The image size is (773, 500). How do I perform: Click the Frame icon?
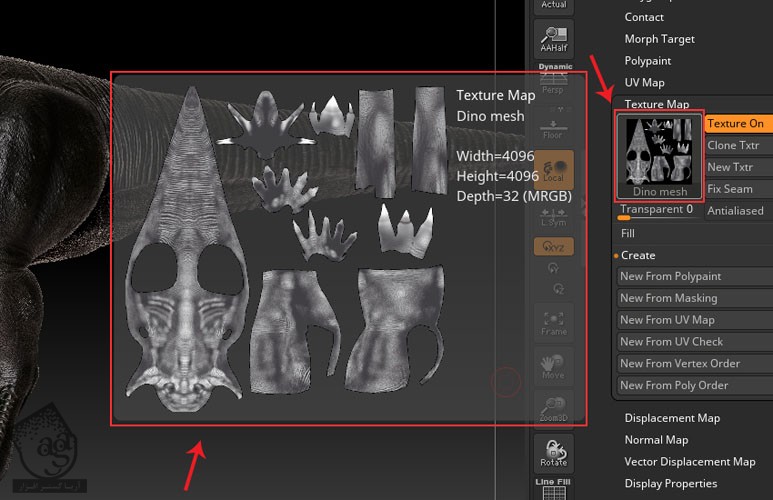pyautogui.click(x=554, y=321)
